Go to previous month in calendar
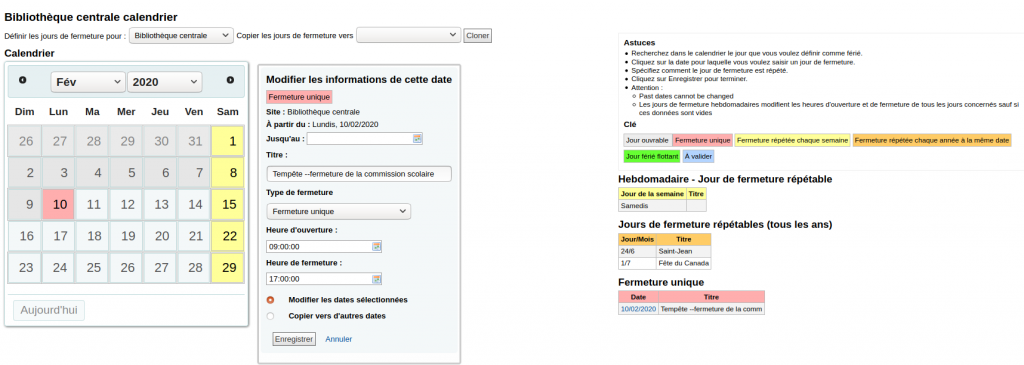The height and width of the screenshot is (365, 1024). 23,80
